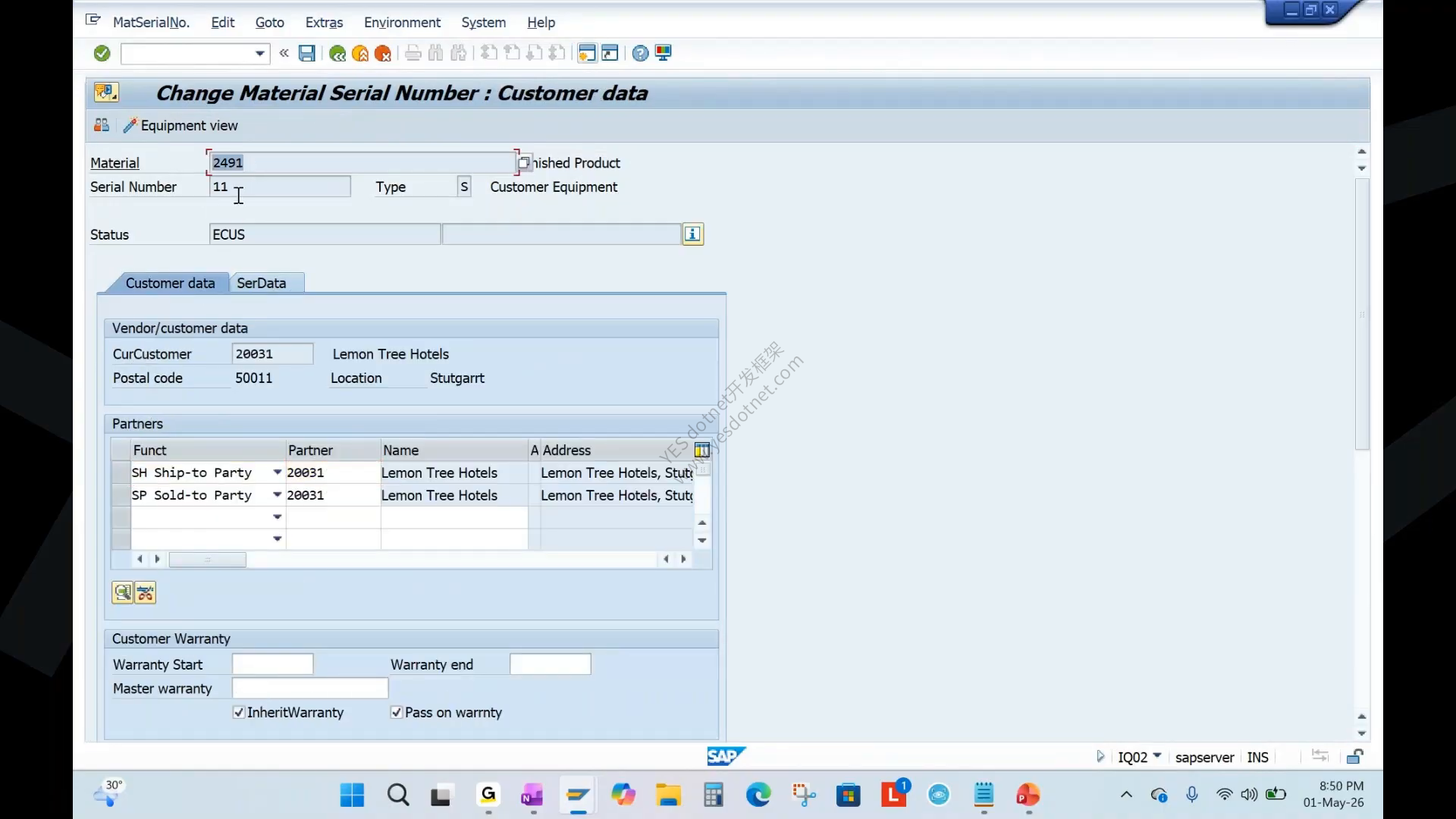This screenshot has width=1456, height=819.
Task: Select the SH Ship-to Party row selector
Action: point(121,472)
